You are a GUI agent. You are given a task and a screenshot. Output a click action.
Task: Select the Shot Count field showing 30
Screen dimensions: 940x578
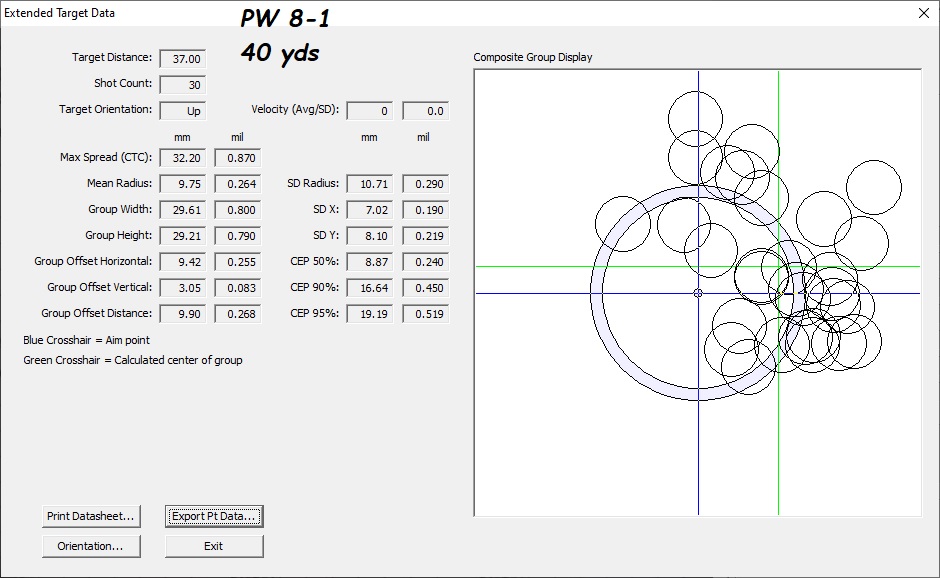(183, 85)
